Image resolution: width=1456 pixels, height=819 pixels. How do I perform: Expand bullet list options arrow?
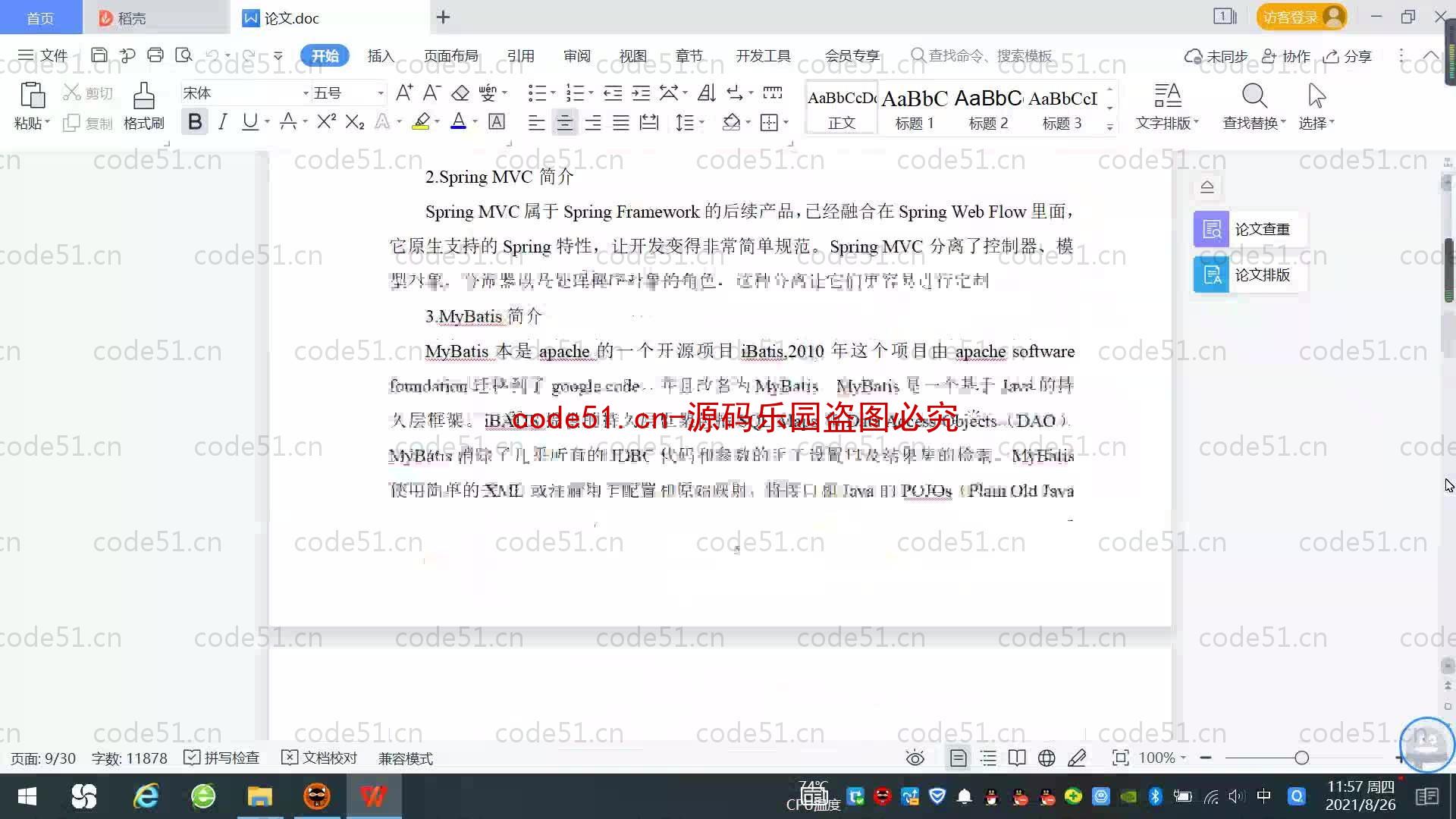tap(553, 93)
